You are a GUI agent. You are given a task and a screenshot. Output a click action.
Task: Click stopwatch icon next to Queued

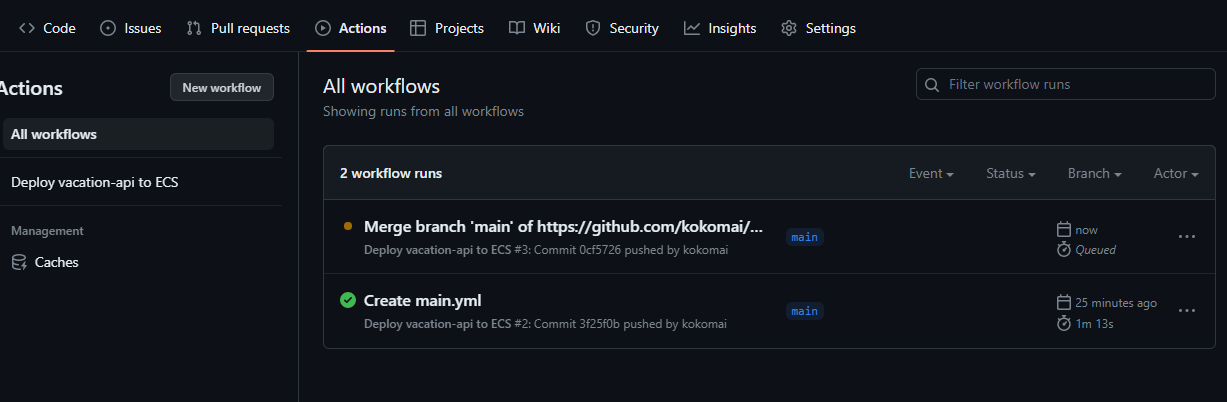[x=1064, y=249]
